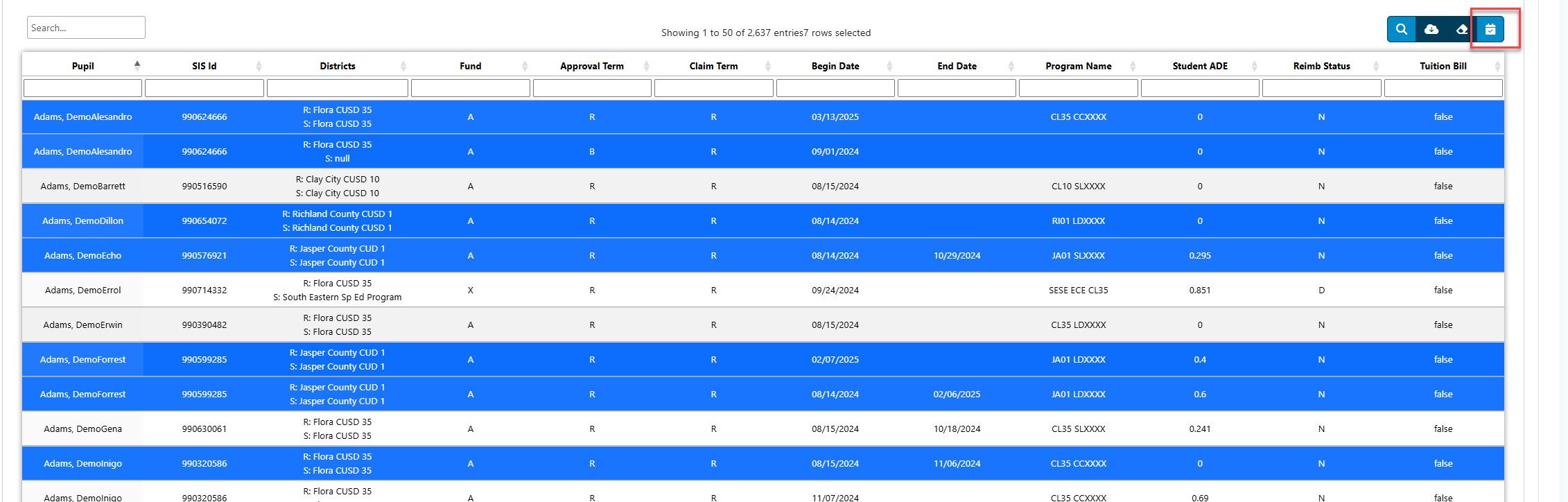
Task: Click program name CL10 SLXXXX
Action: point(1079,186)
